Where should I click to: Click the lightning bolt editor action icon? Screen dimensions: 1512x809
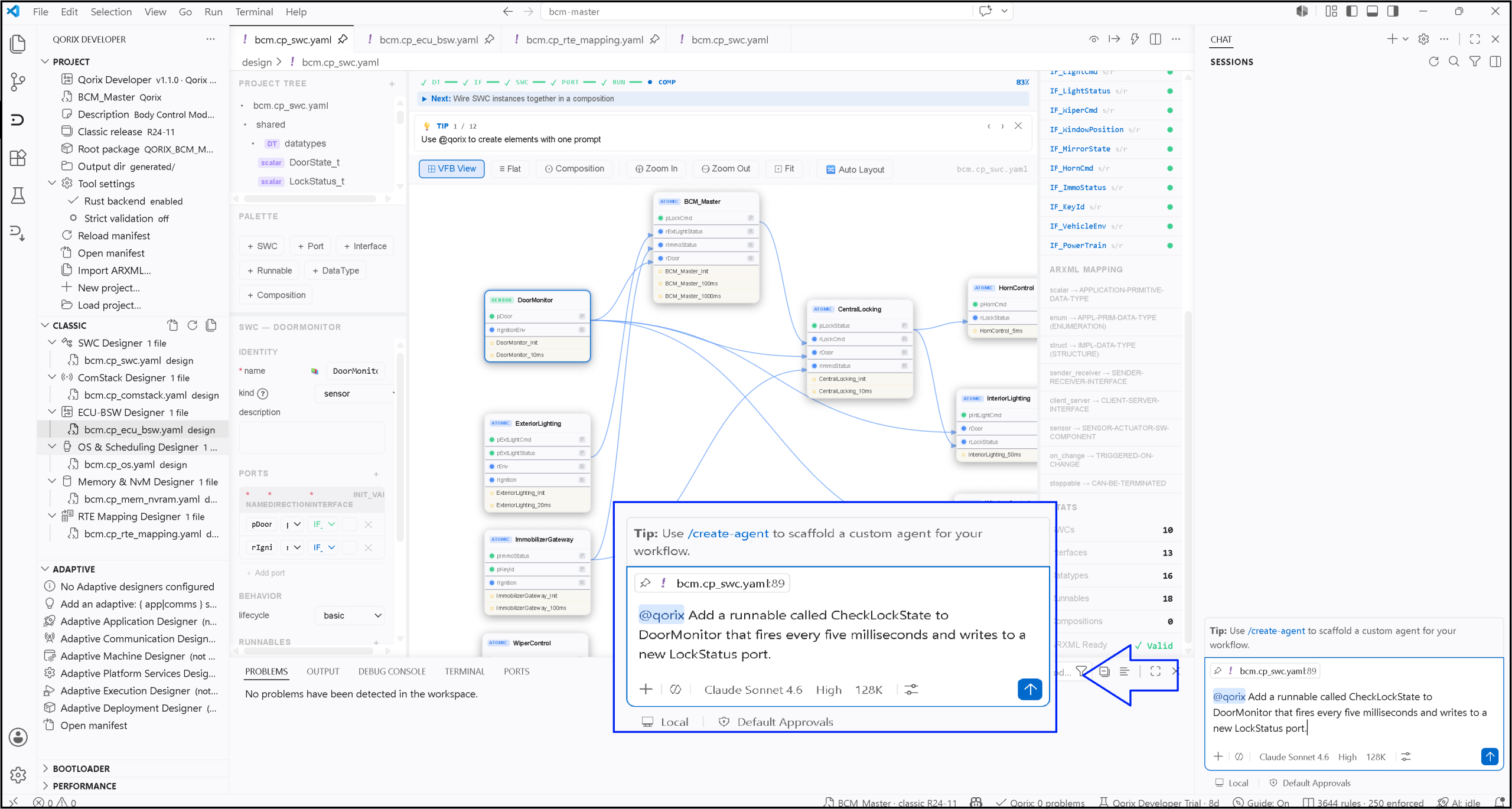coord(1135,39)
